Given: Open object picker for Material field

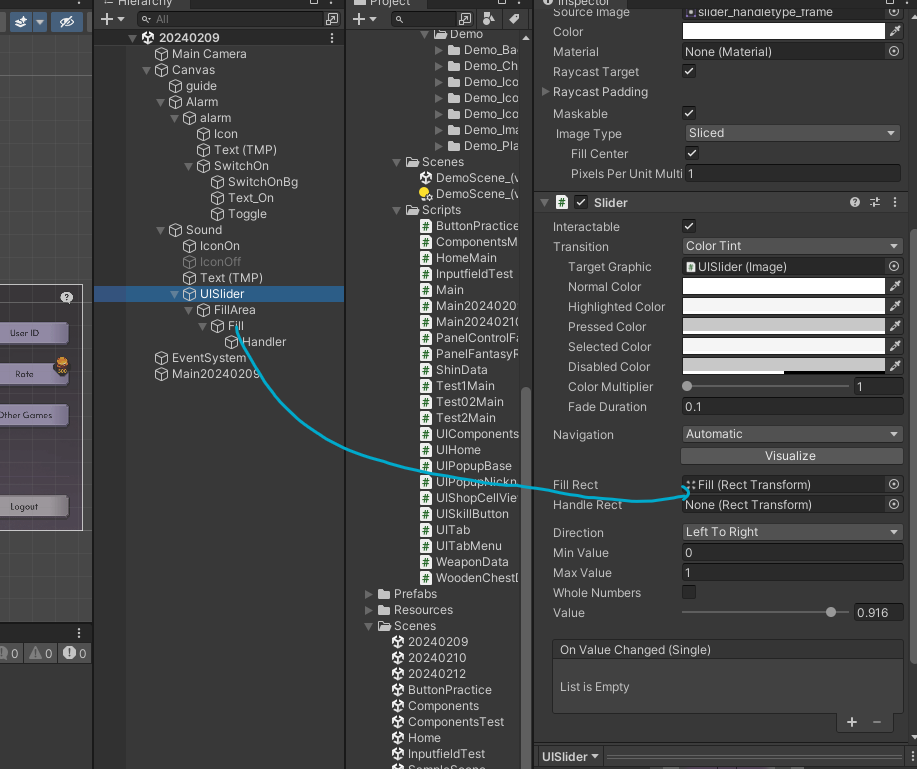Looking at the screenshot, I should point(894,51).
